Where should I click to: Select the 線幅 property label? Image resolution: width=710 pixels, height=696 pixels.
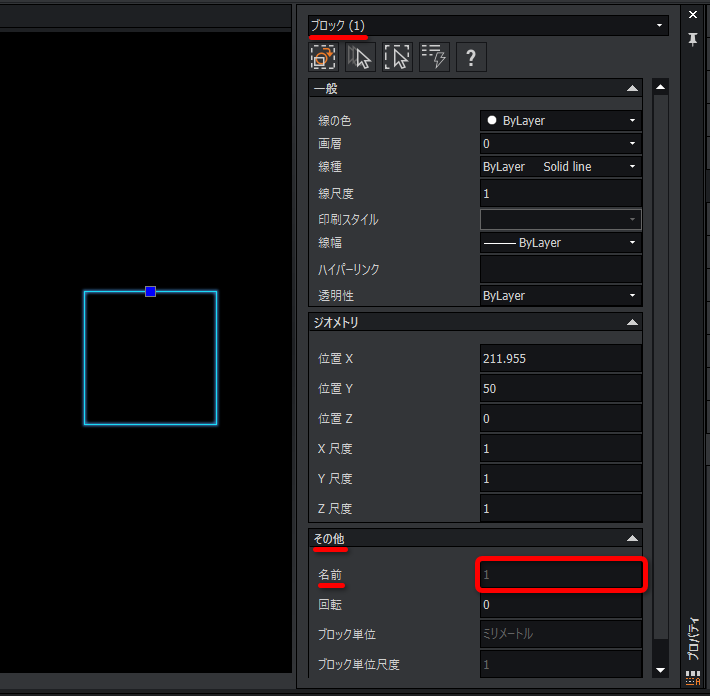click(x=330, y=243)
